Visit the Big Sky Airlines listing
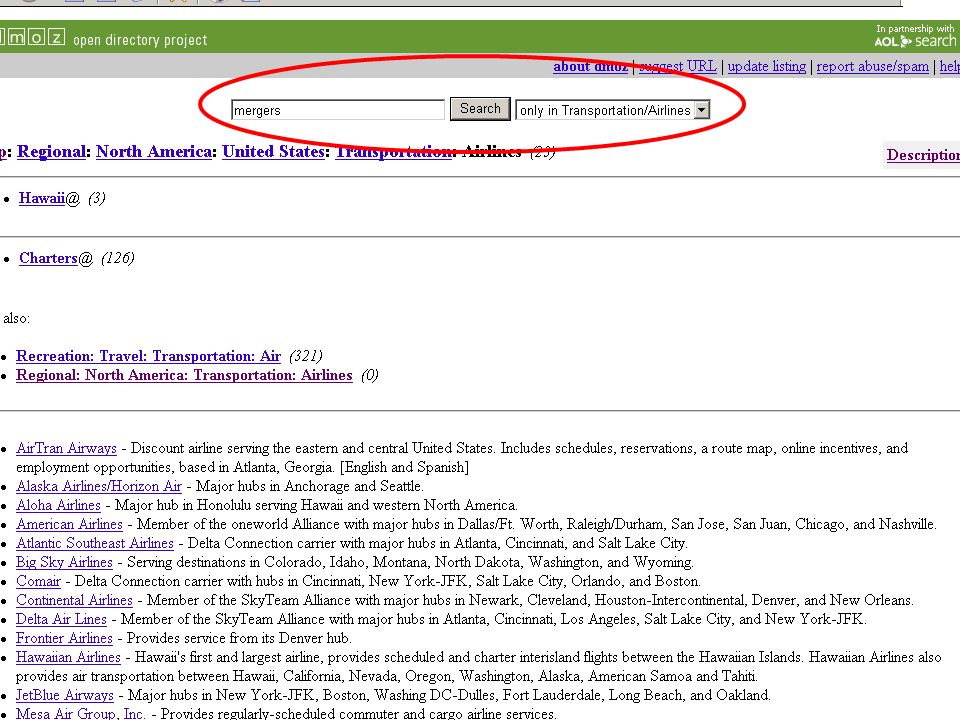960x720 pixels. [x=64, y=562]
